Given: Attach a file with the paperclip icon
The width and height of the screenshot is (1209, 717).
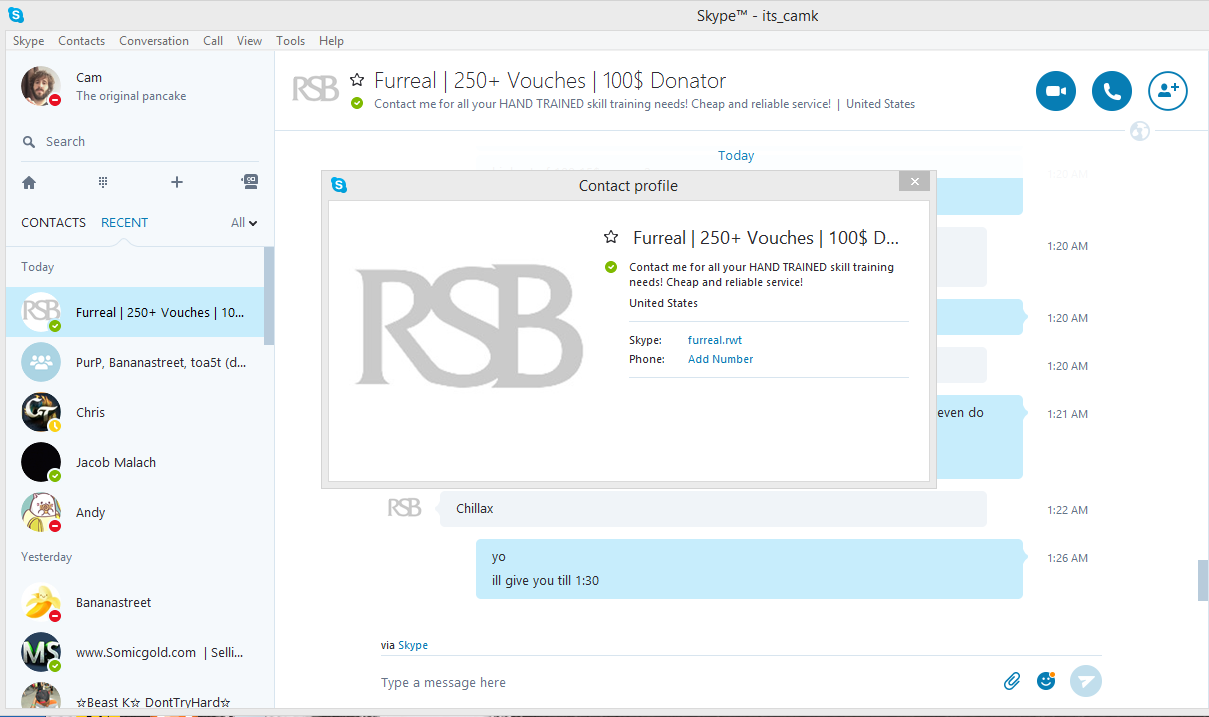Looking at the screenshot, I should tap(1012, 681).
